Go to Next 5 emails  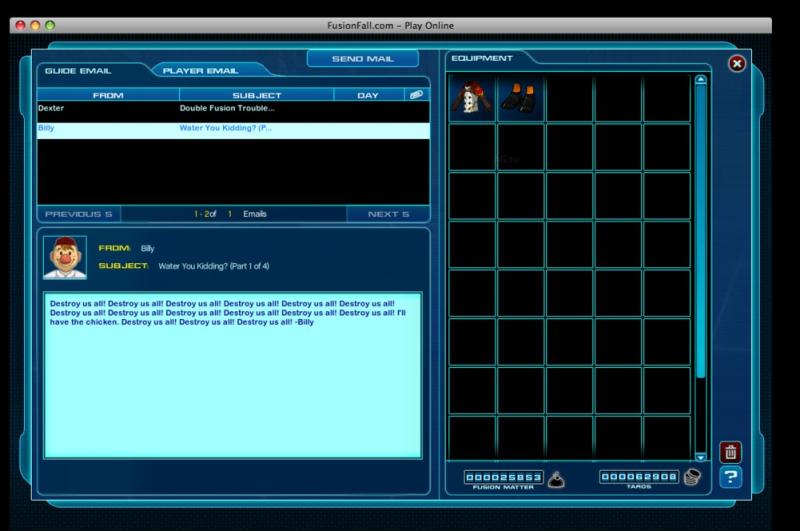click(x=388, y=214)
